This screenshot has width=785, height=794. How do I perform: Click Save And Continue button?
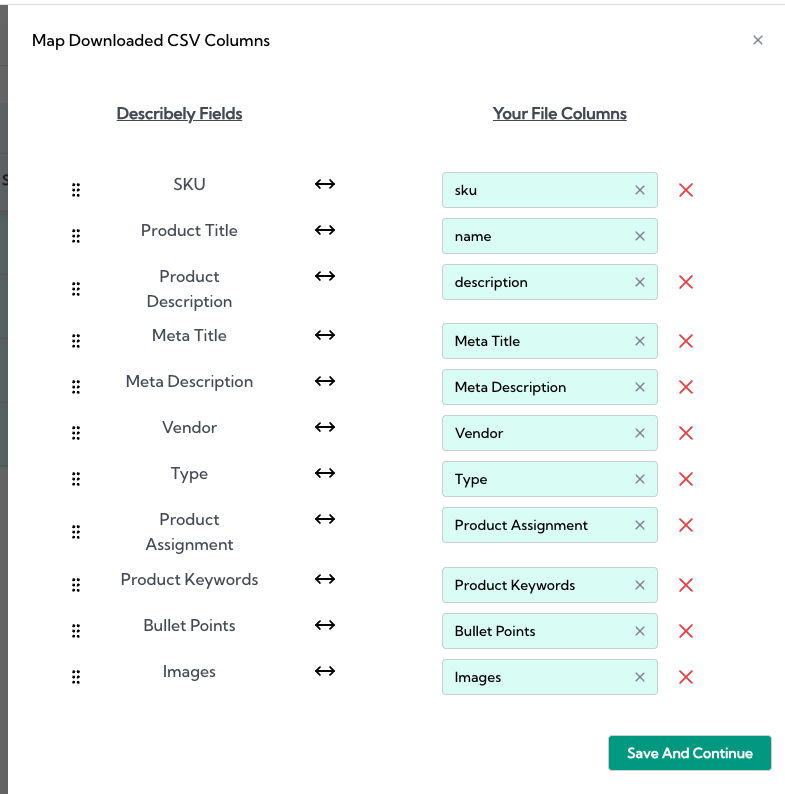coord(689,753)
